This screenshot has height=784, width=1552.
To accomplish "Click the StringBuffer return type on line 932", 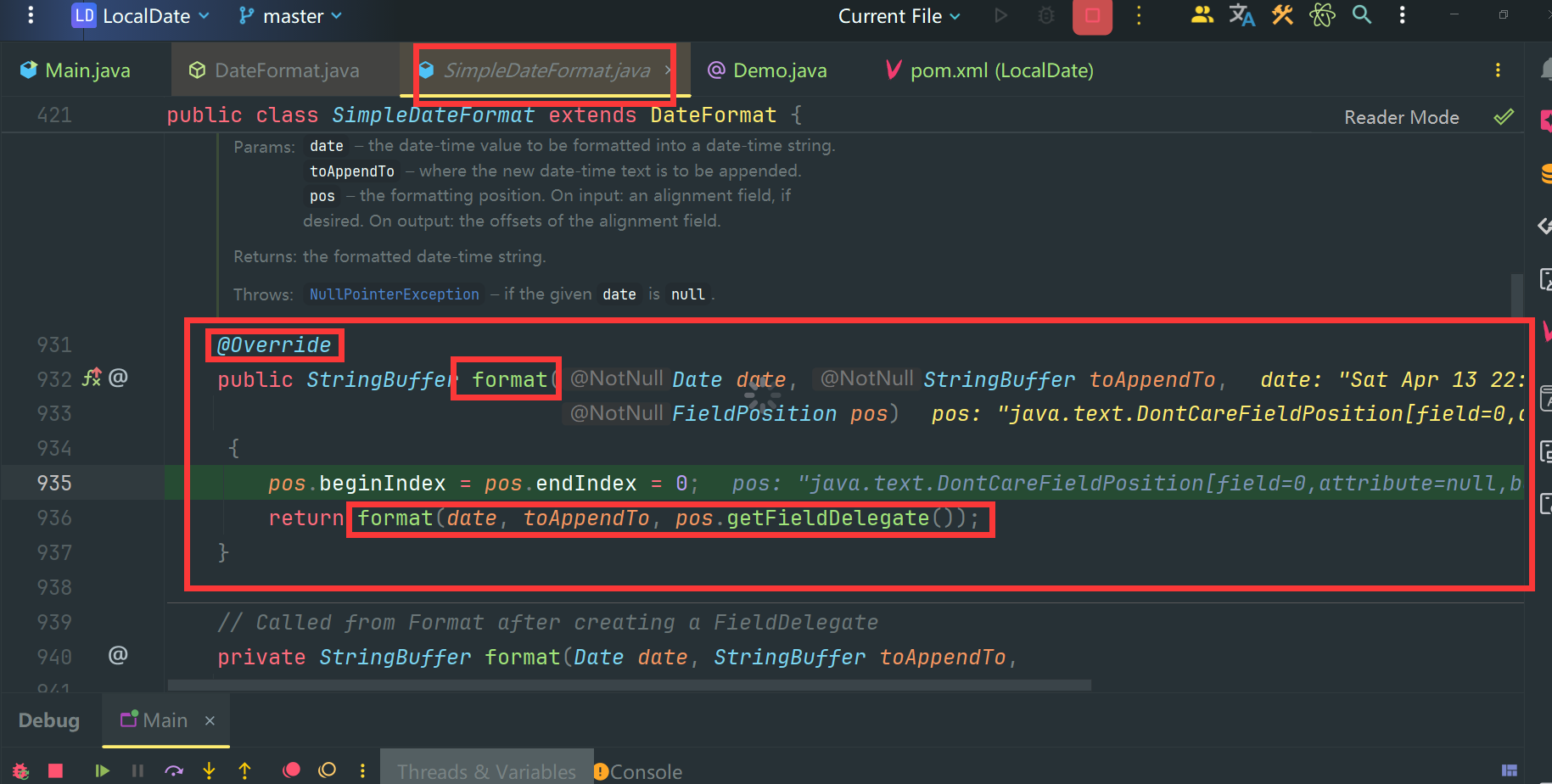I will click(x=383, y=379).
